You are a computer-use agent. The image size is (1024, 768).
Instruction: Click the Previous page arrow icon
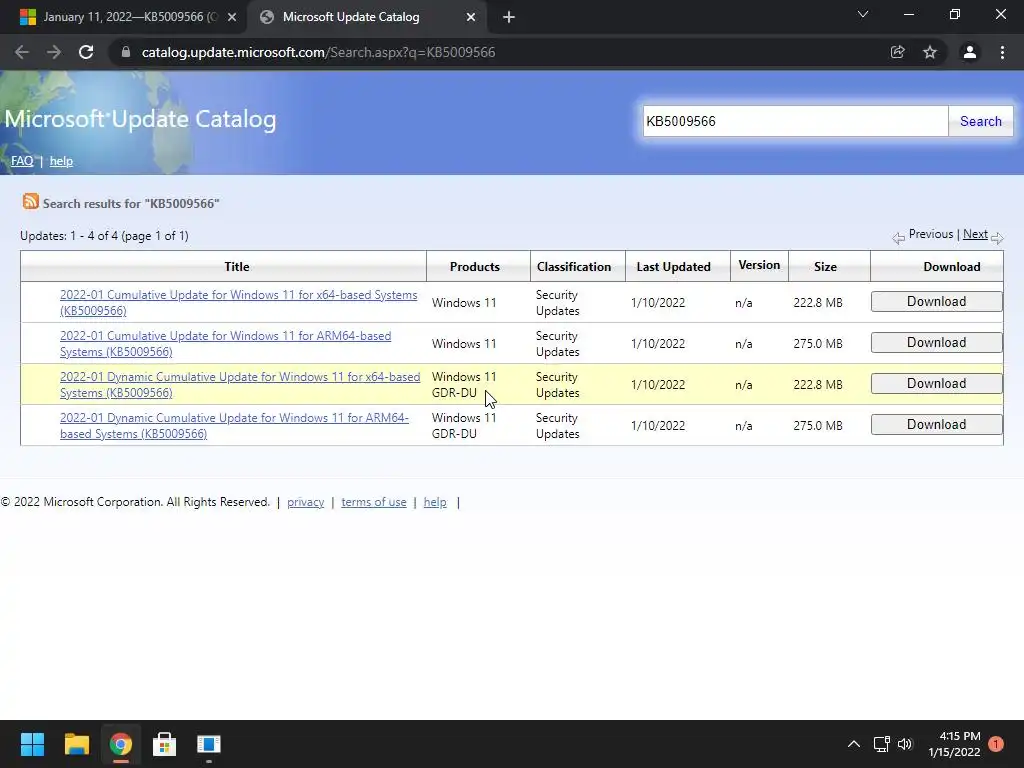tap(899, 238)
